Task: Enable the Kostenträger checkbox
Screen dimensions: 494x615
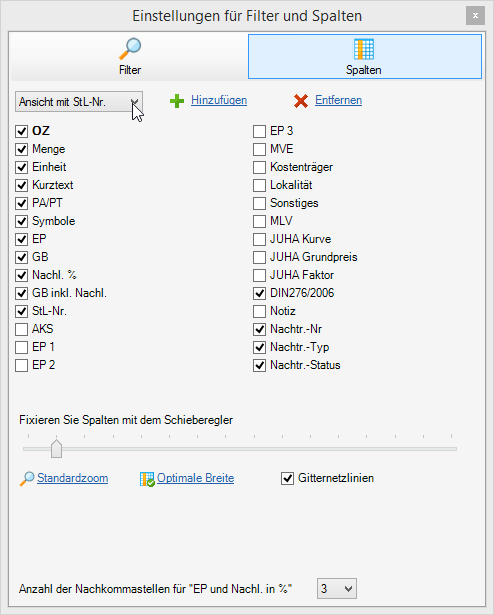Action: tap(259, 167)
